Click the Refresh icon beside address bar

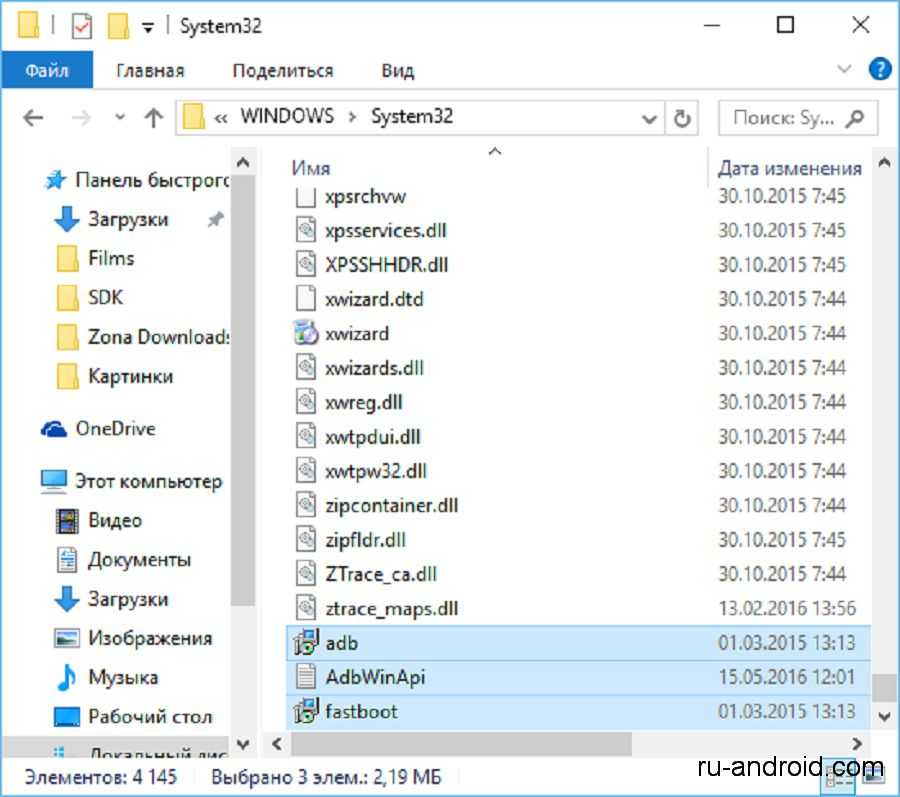click(683, 118)
